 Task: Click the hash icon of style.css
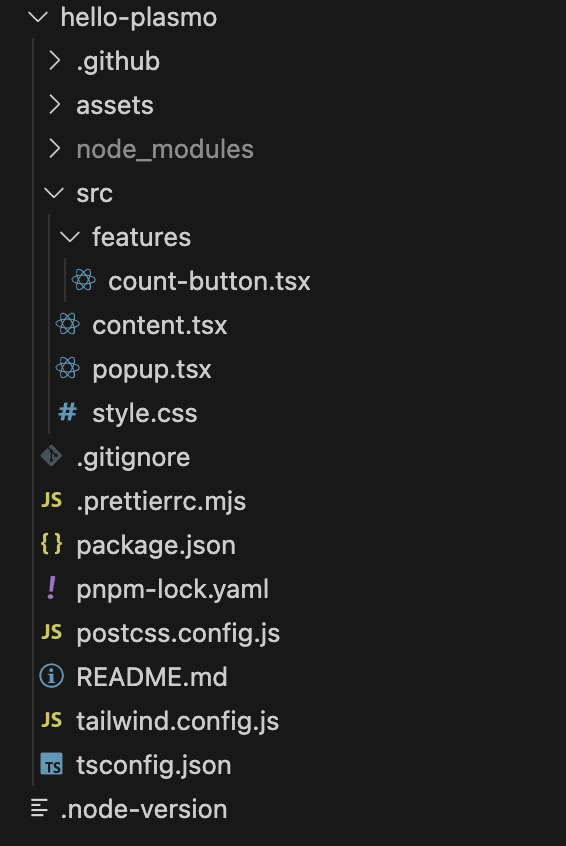[x=67, y=413]
